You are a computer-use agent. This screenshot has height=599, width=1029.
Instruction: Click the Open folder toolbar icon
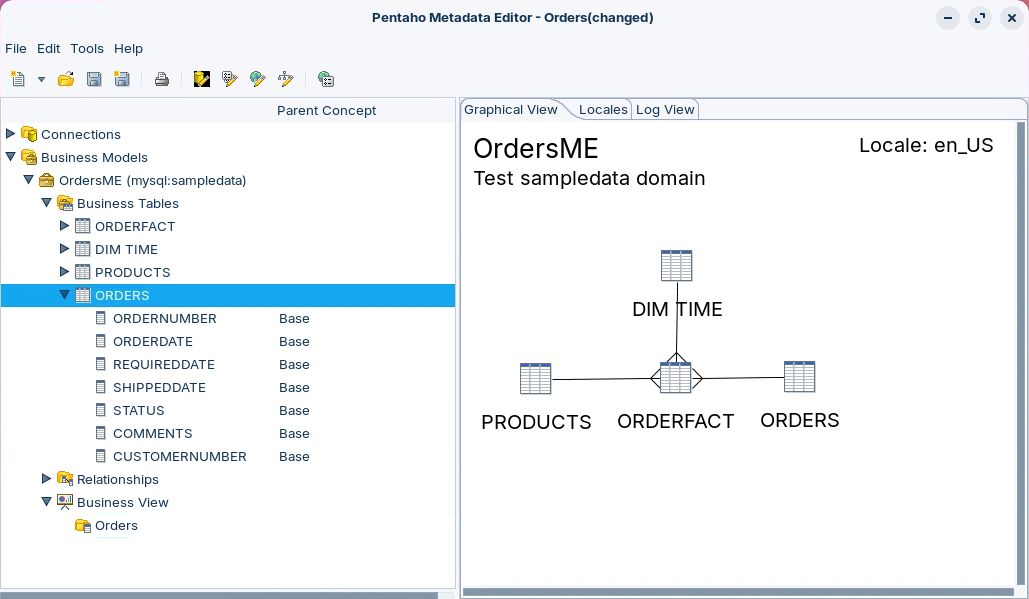[66, 79]
